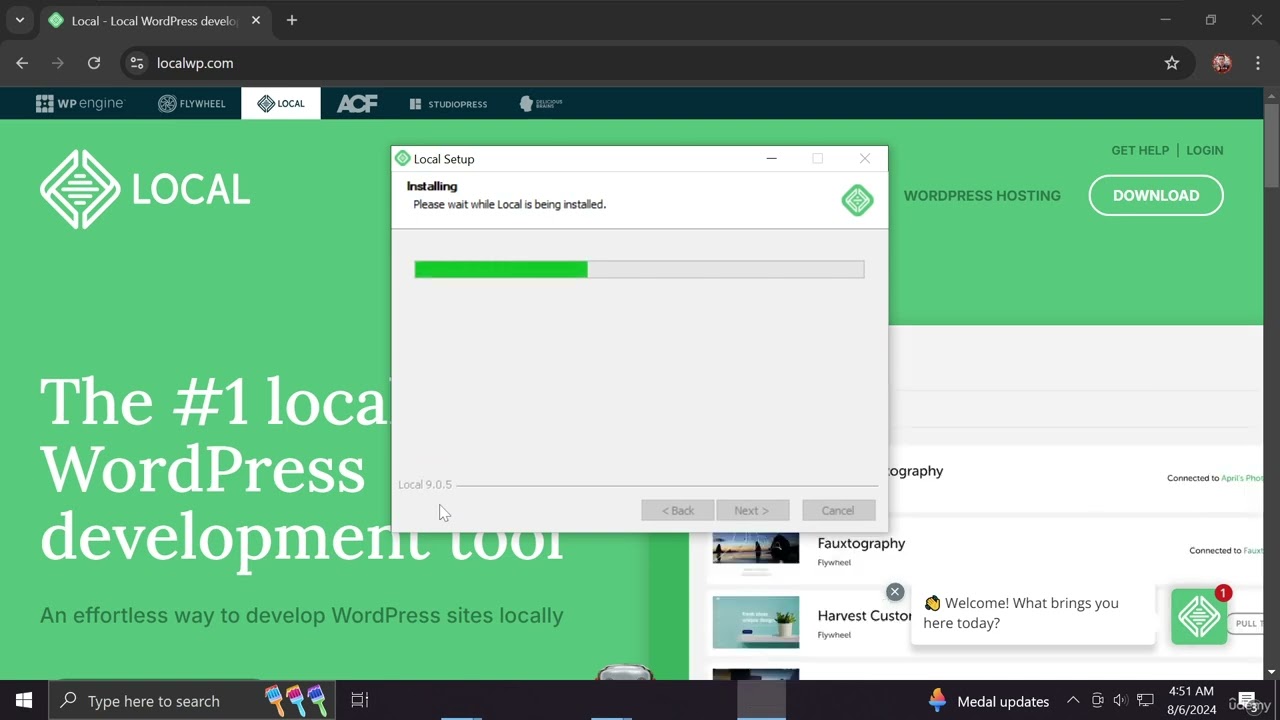Open the volume control in system tray
This screenshot has width=1280, height=720.
1120,701
